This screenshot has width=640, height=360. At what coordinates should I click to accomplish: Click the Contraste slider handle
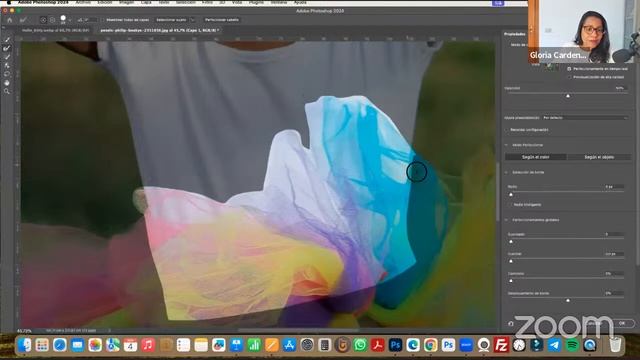511,281
